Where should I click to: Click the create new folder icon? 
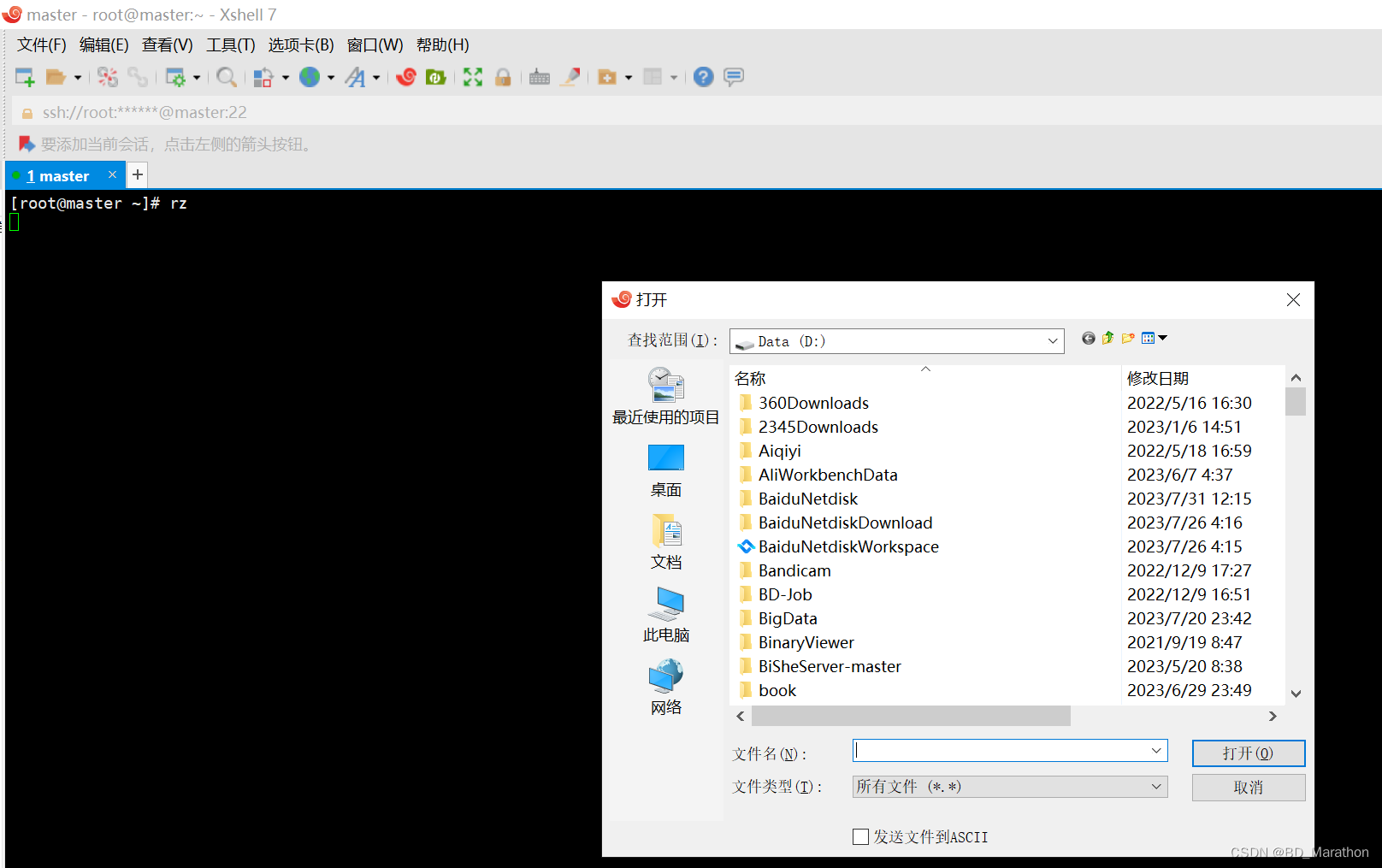(x=1128, y=338)
